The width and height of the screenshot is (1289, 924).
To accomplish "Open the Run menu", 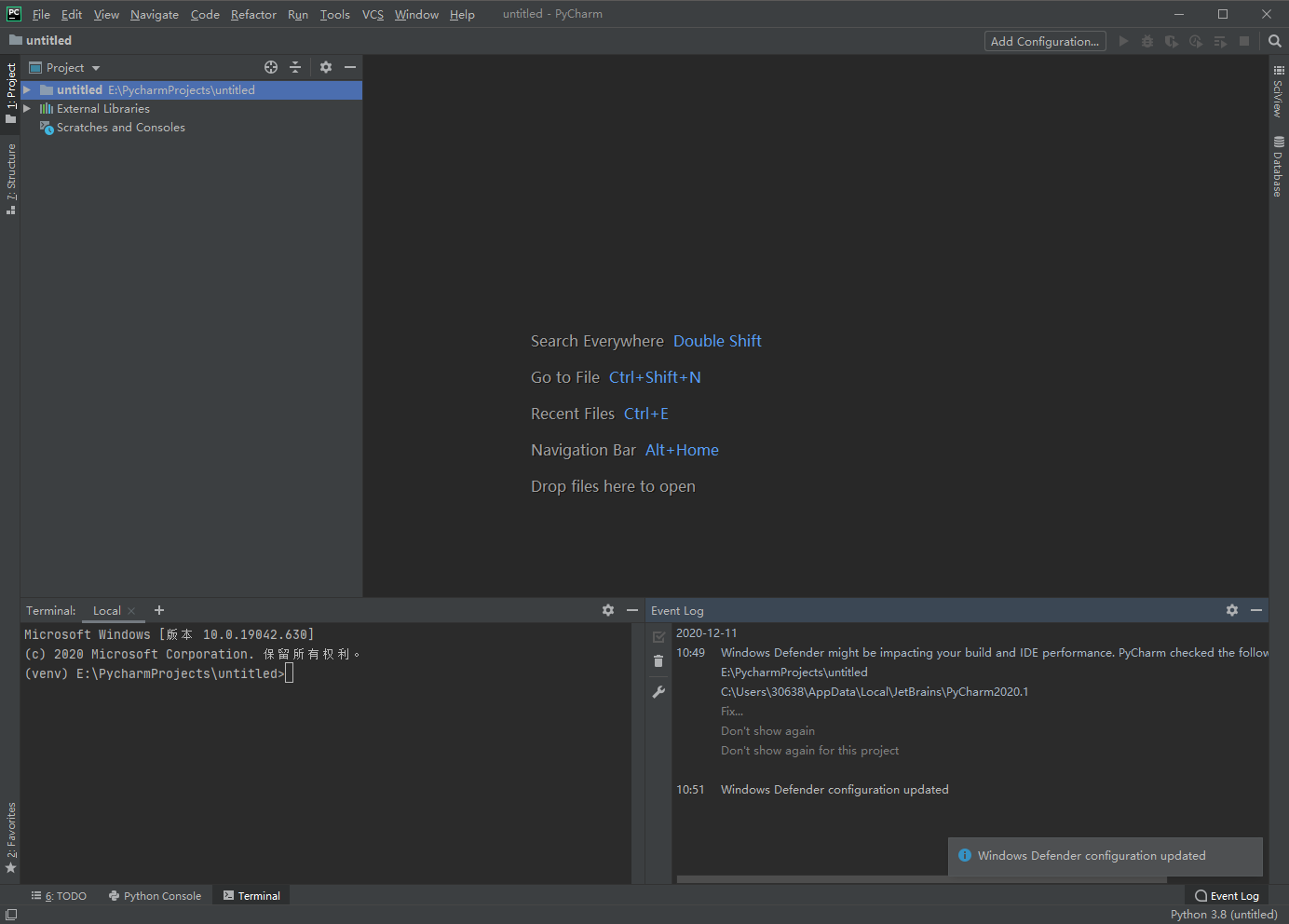I will click(x=298, y=14).
